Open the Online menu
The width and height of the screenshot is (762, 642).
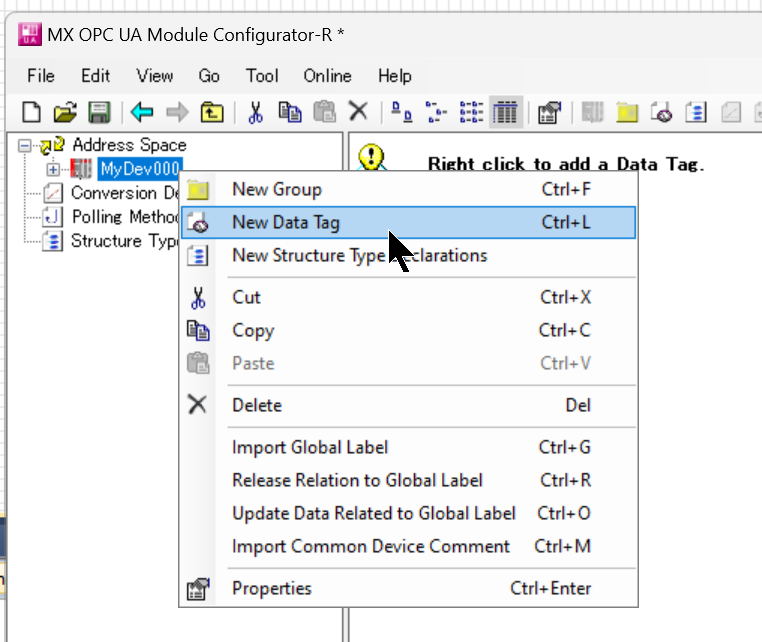[x=327, y=76]
